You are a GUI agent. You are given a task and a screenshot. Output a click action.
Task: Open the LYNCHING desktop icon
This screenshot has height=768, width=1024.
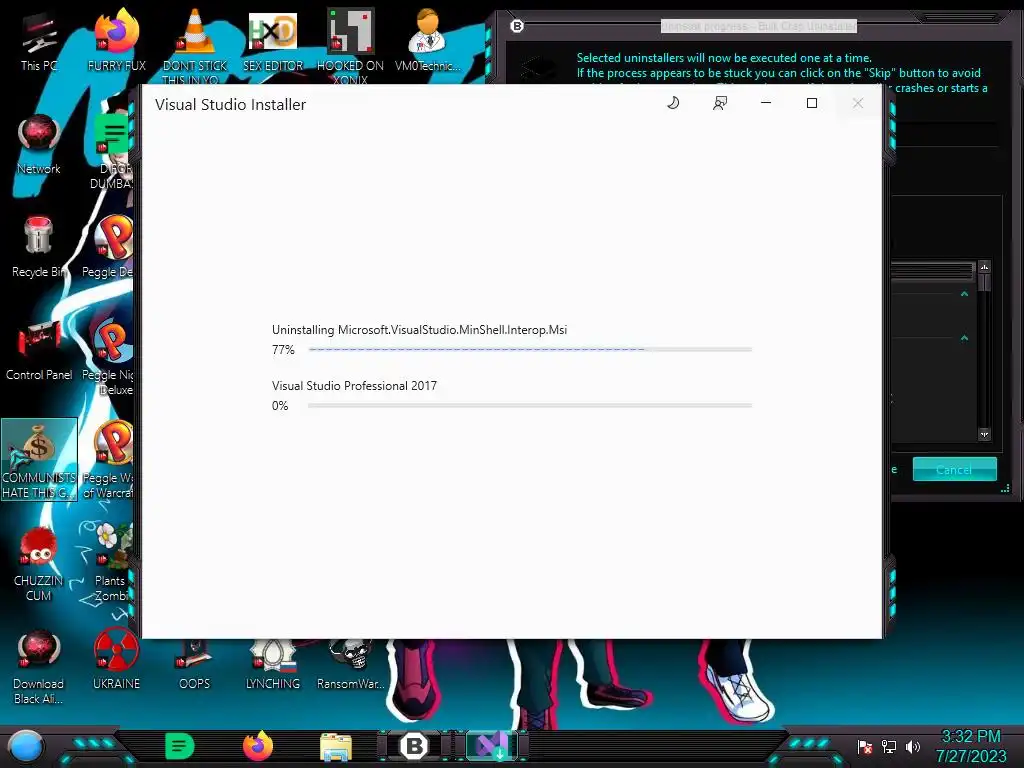pyautogui.click(x=273, y=663)
